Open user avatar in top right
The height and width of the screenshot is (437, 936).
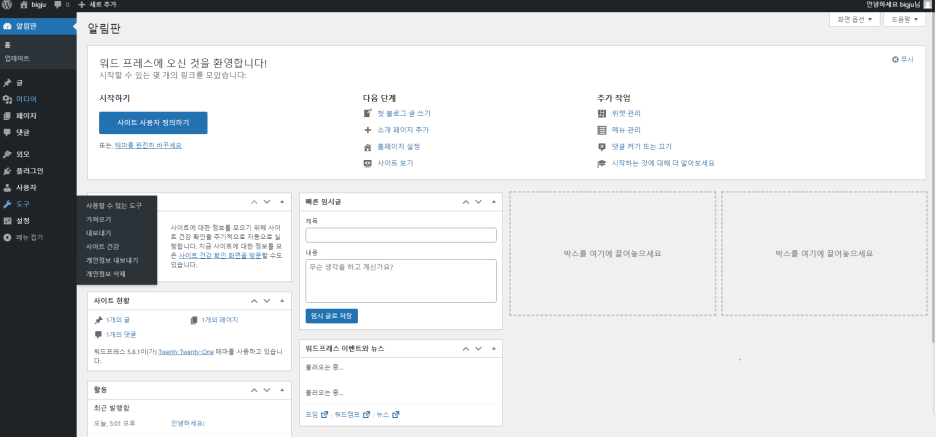927,4
